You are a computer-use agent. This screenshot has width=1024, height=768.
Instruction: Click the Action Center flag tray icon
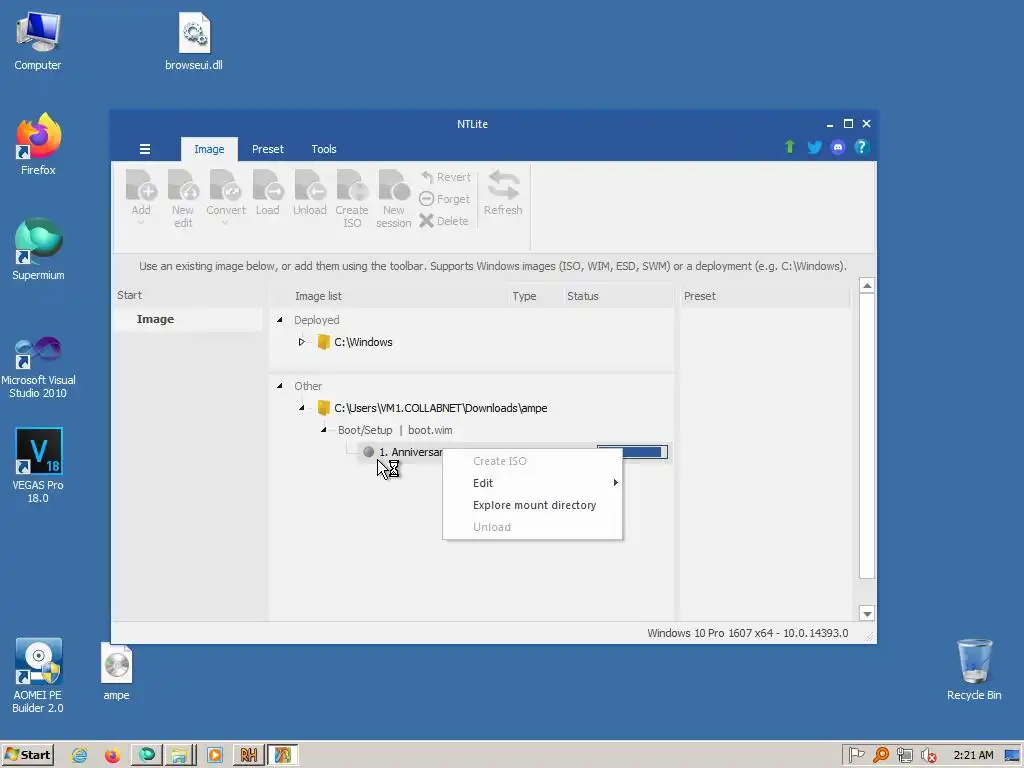[857, 755]
